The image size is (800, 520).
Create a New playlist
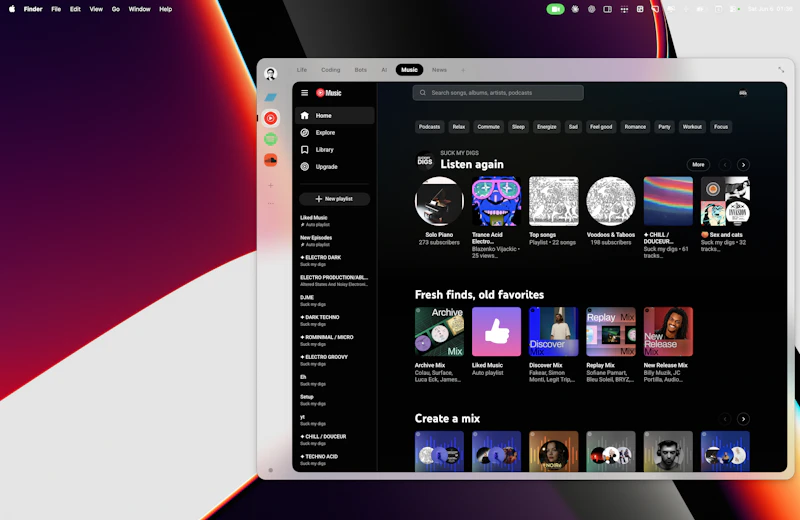(335, 199)
